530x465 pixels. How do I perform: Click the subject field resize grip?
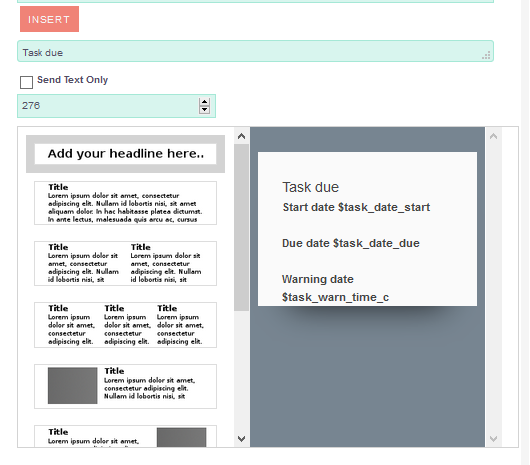tap(486, 55)
